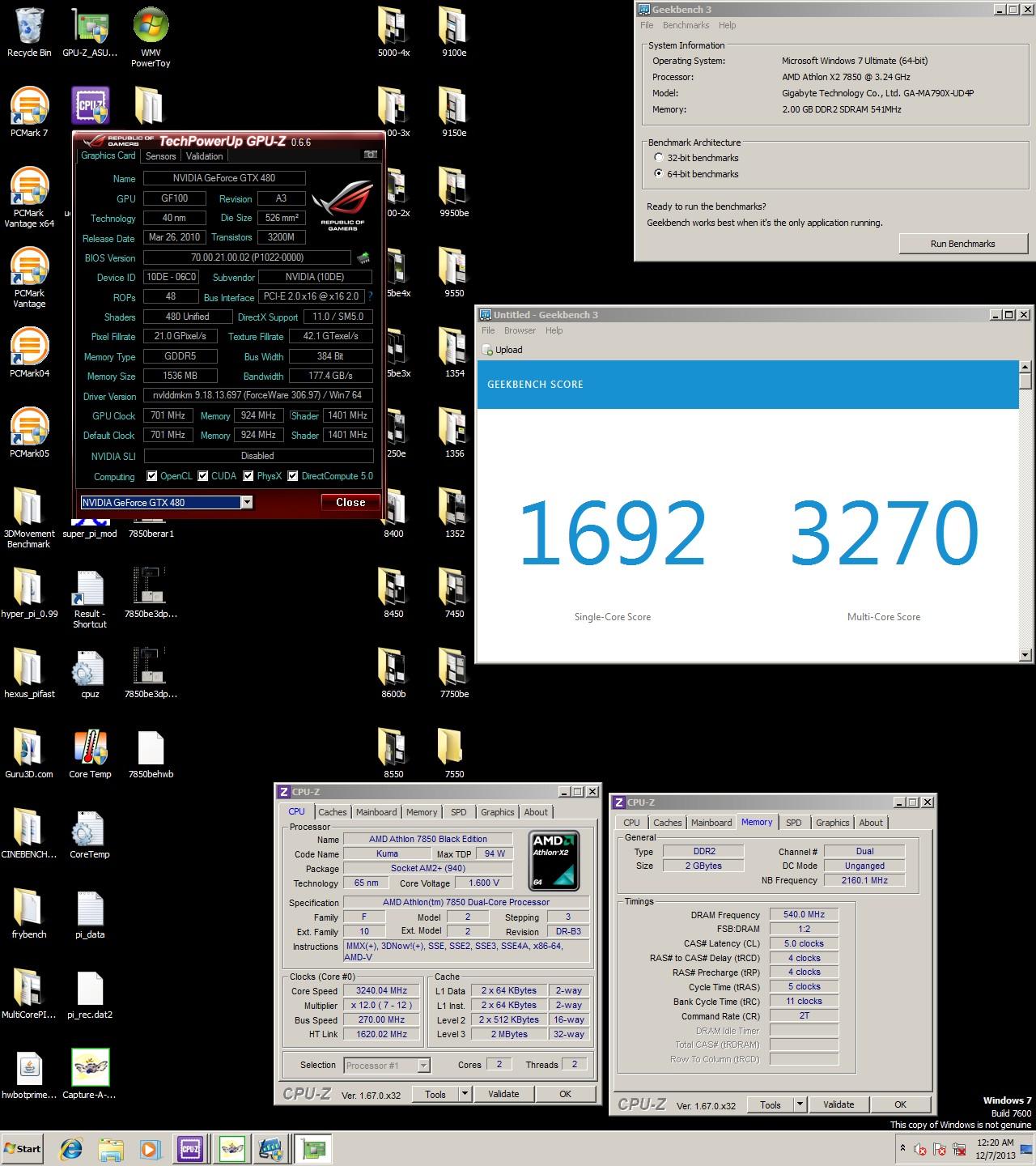Screen dimensions: 1036x1166
Task: Click Run Benchmarks button
Action: tap(962, 244)
